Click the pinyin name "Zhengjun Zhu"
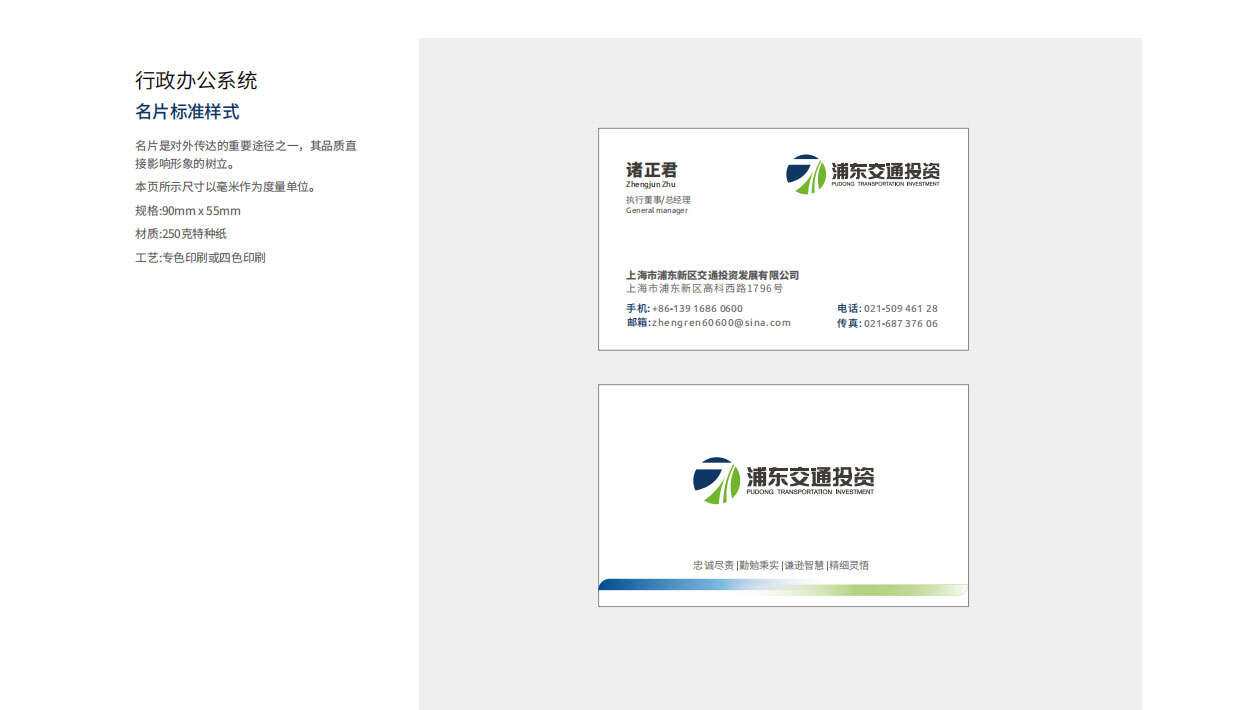This screenshot has width=1250, height=710. click(651, 185)
